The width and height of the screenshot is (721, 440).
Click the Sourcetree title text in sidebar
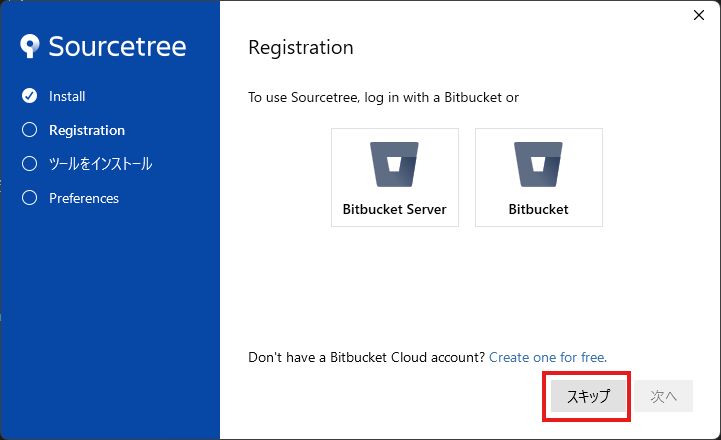pos(117,47)
